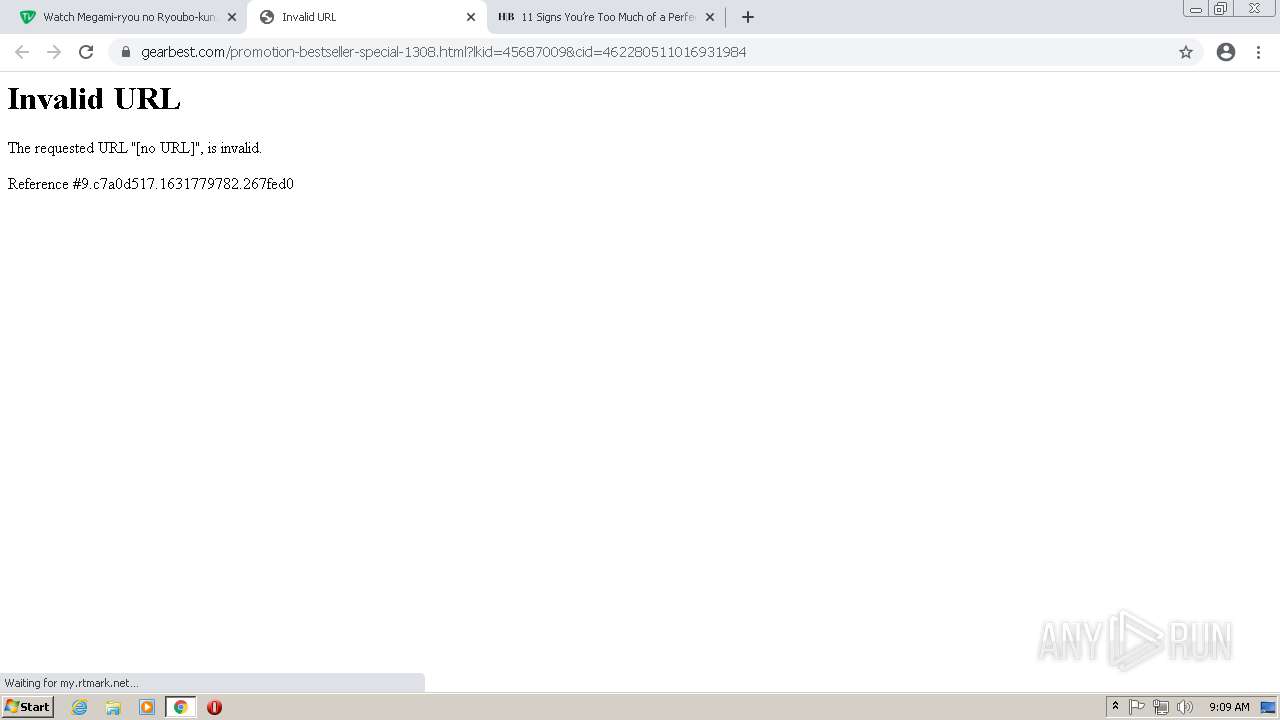Image resolution: width=1280 pixels, height=720 pixels.
Task: Open a new browser tab
Action: pos(748,17)
